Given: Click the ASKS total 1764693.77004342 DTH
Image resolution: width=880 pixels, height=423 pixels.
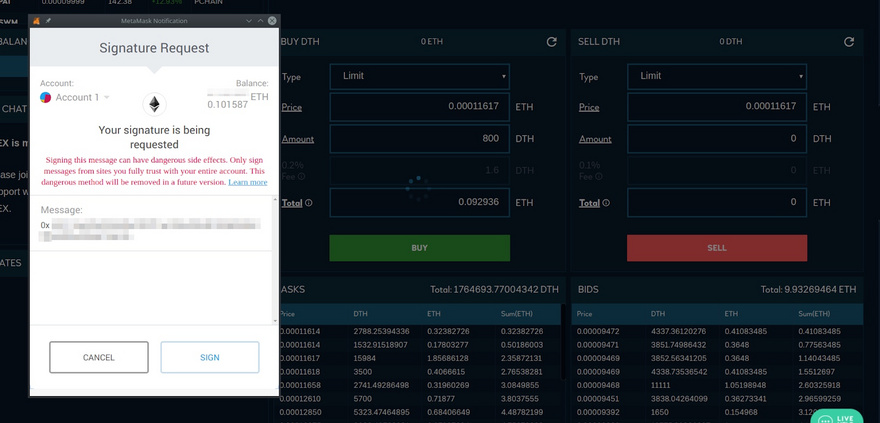Looking at the screenshot, I should [494, 289].
